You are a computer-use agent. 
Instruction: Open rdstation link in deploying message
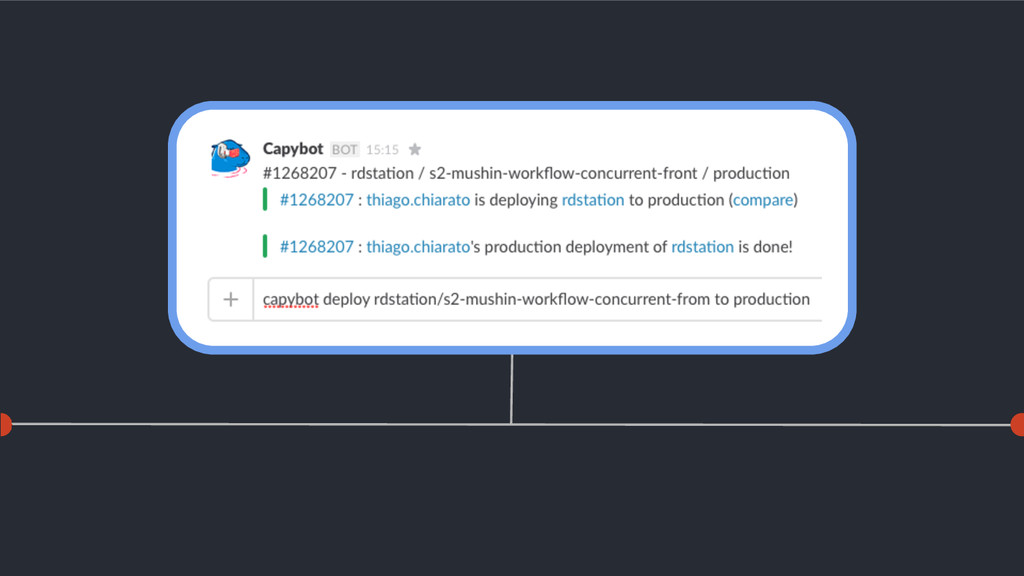[x=593, y=200]
